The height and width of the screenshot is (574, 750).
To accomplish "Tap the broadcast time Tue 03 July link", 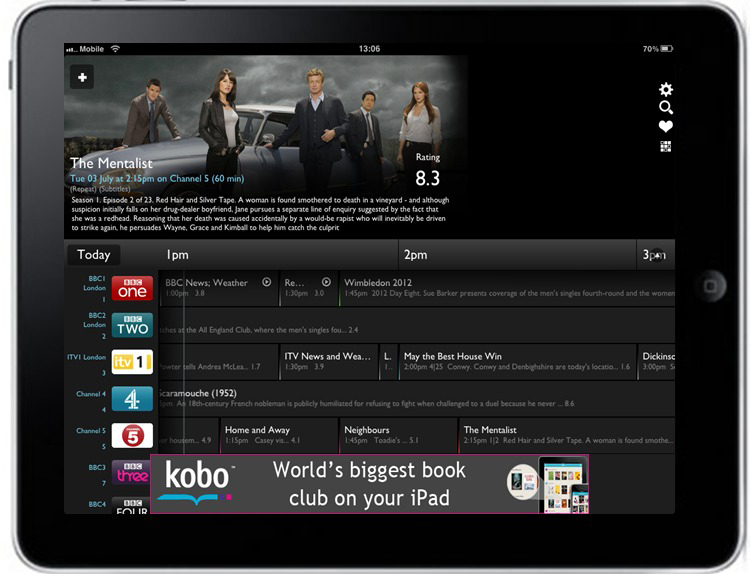I will coord(157,178).
